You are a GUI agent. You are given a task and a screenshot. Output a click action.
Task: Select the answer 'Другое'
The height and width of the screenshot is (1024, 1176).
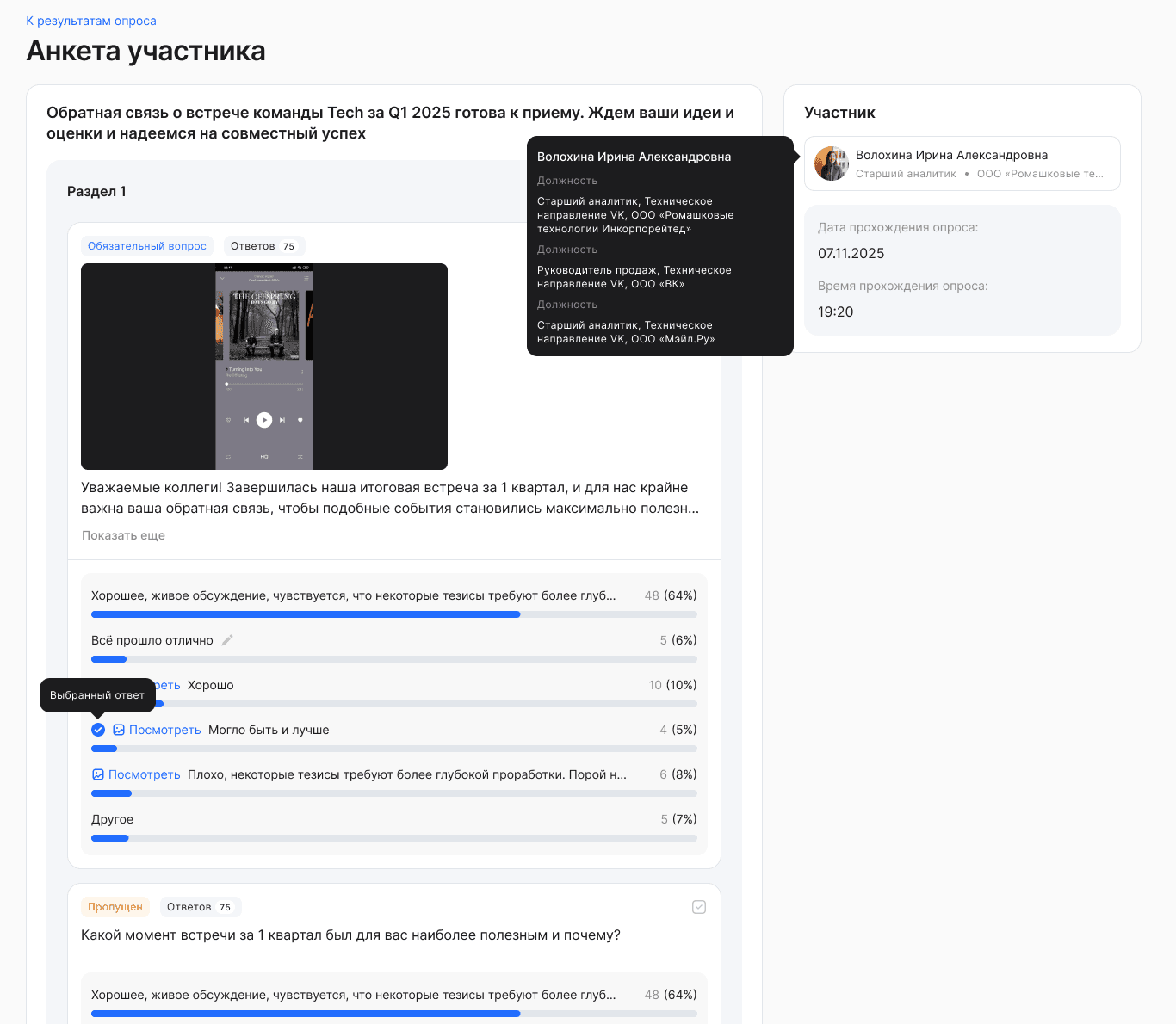point(112,819)
